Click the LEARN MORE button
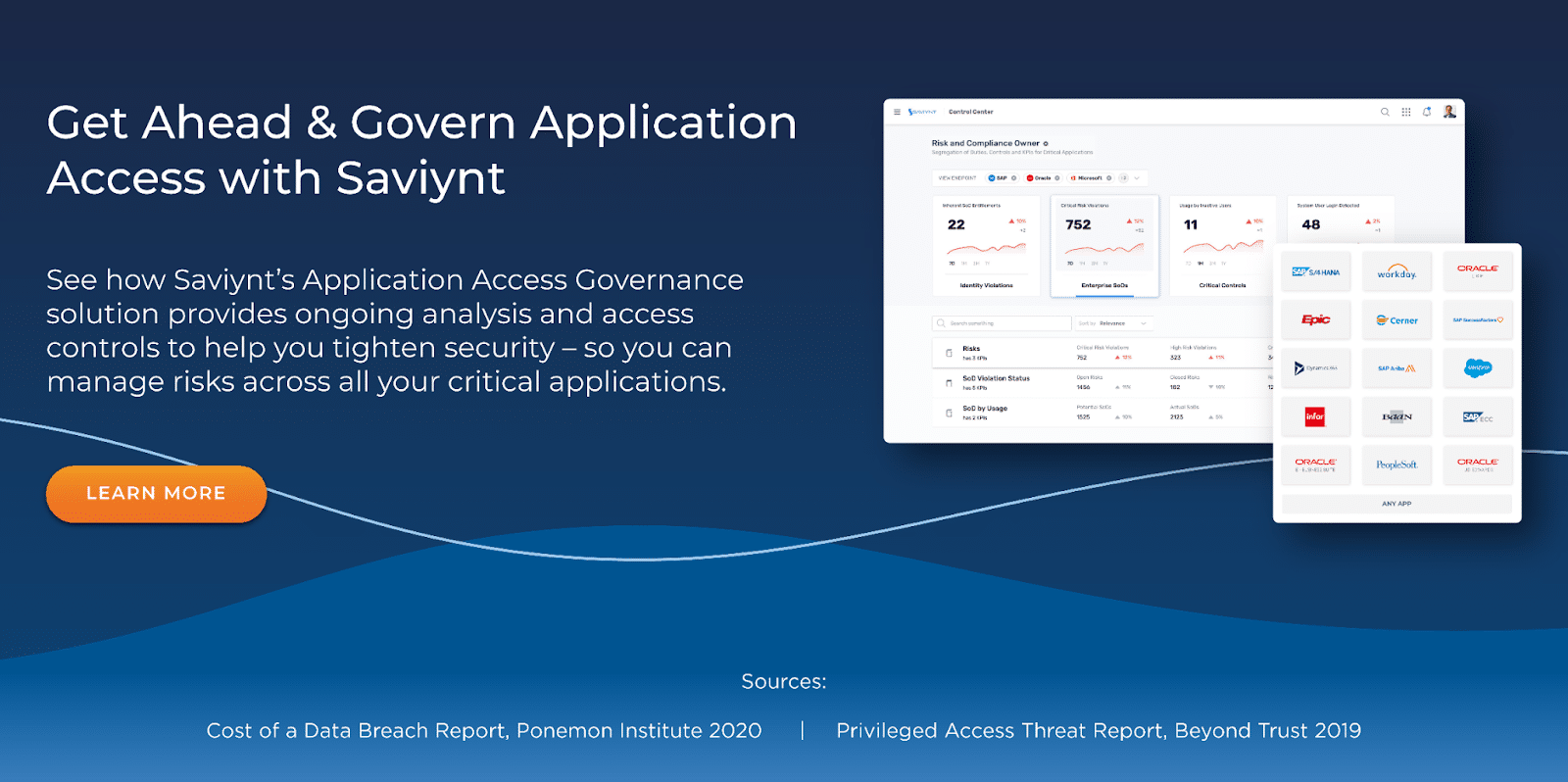The image size is (1568, 782). click(156, 494)
